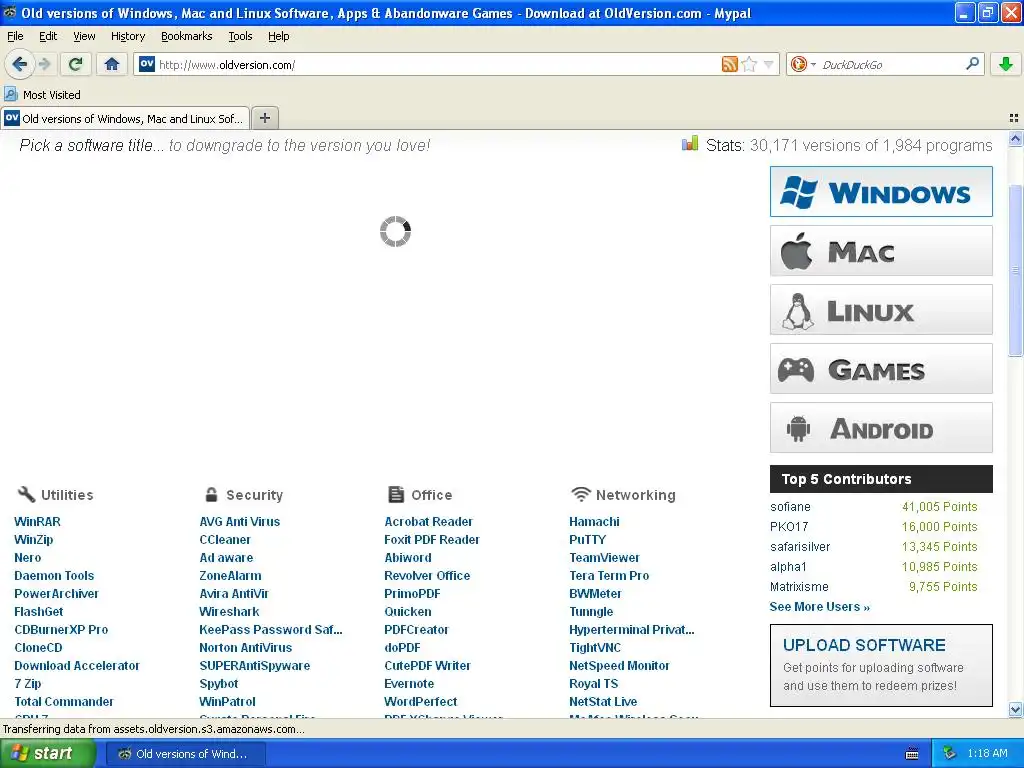The image size is (1024, 768).
Task: Click the UPLOAD SOFTWARE box
Action: click(x=881, y=665)
